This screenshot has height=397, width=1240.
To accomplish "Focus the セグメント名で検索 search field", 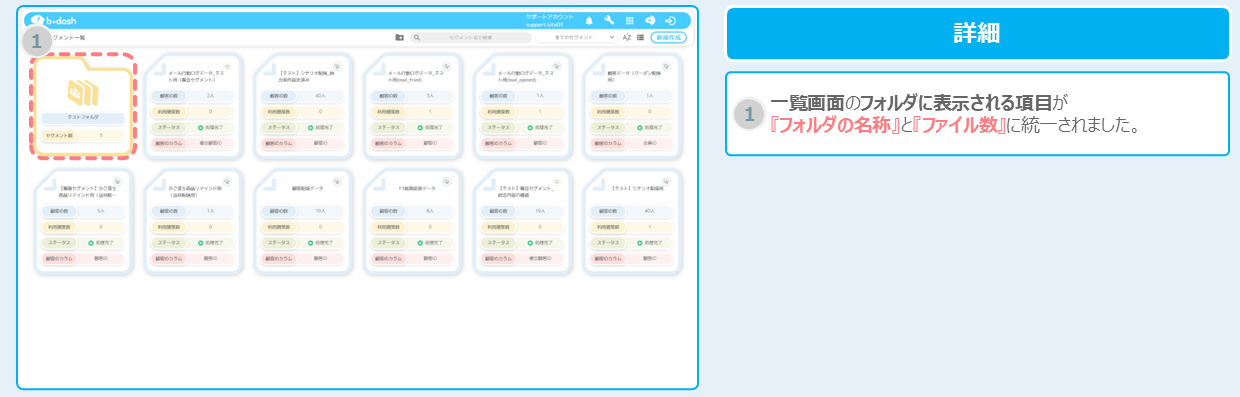I will 471,37.
